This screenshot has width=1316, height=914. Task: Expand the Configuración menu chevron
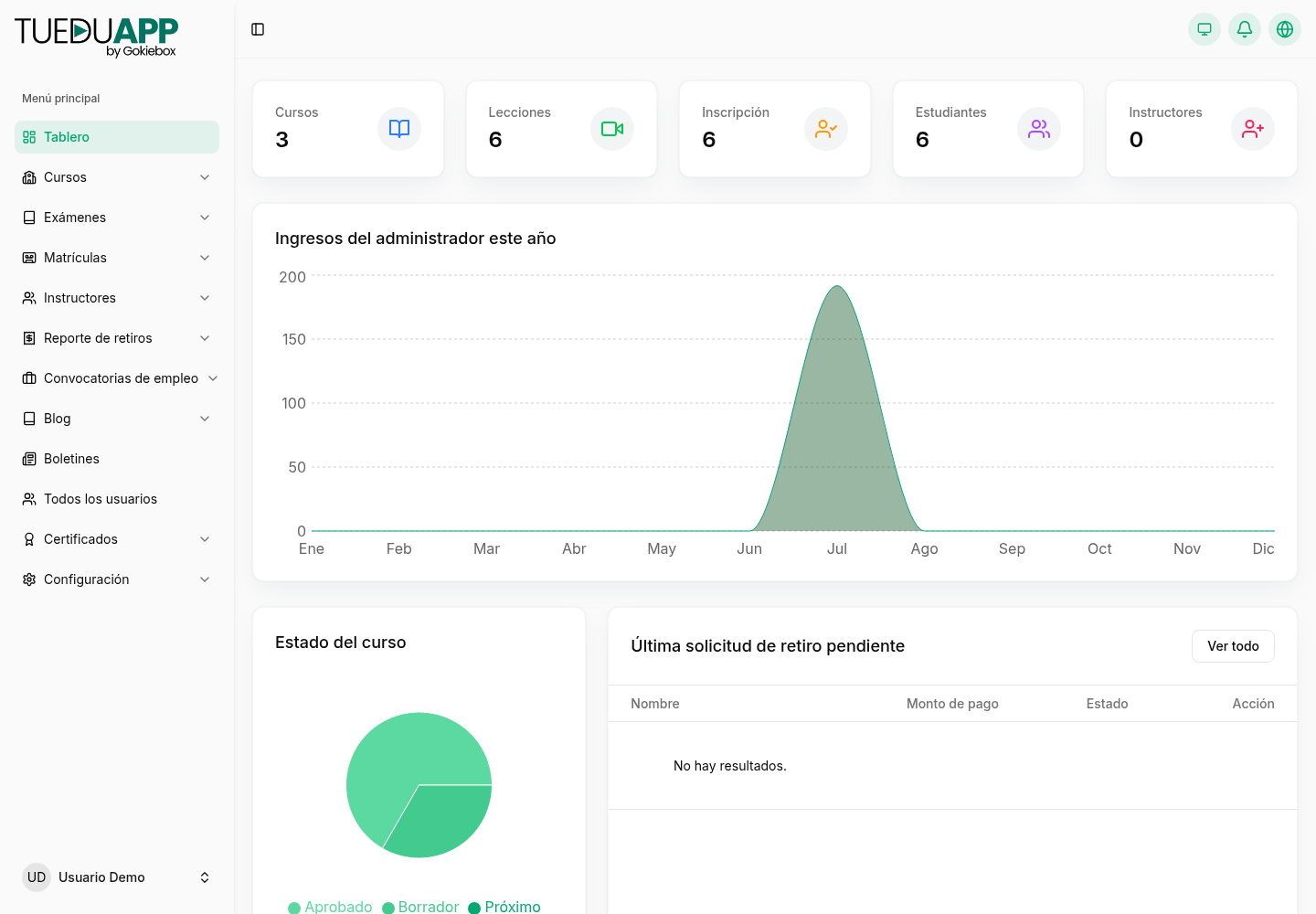click(x=205, y=579)
